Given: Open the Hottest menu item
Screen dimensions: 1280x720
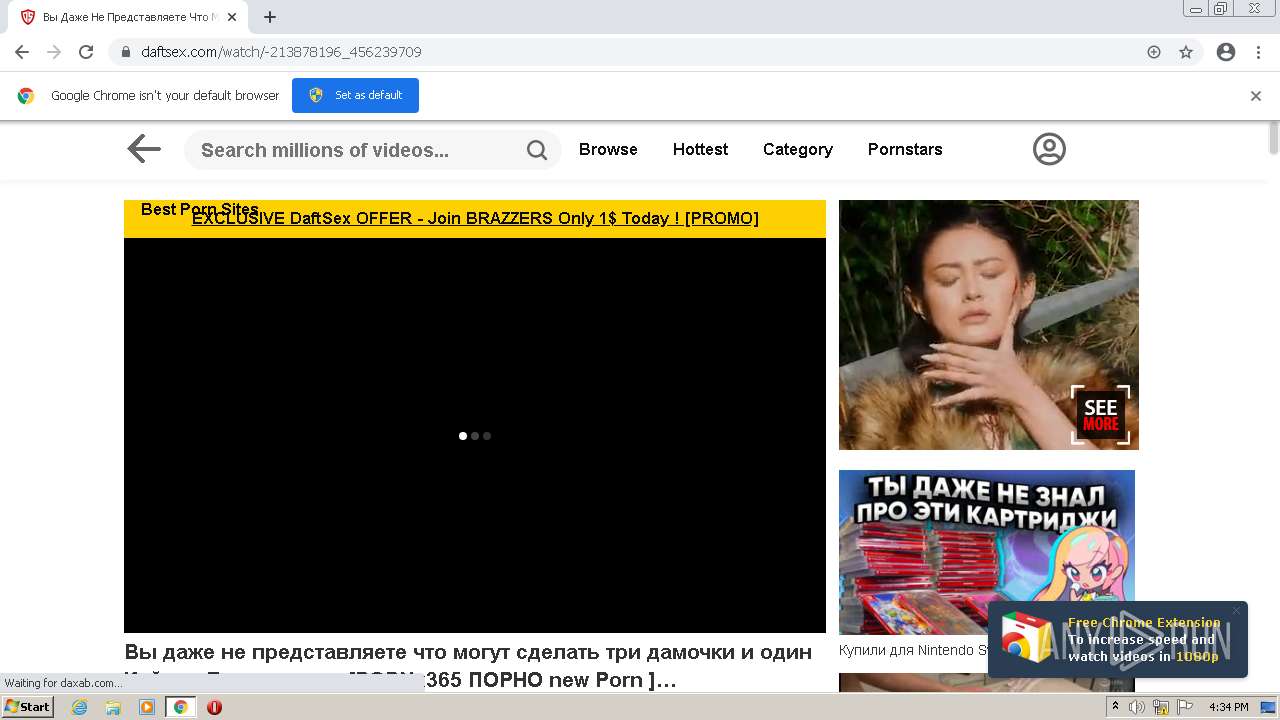Looking at the screenshot, I should coord(700,149).
